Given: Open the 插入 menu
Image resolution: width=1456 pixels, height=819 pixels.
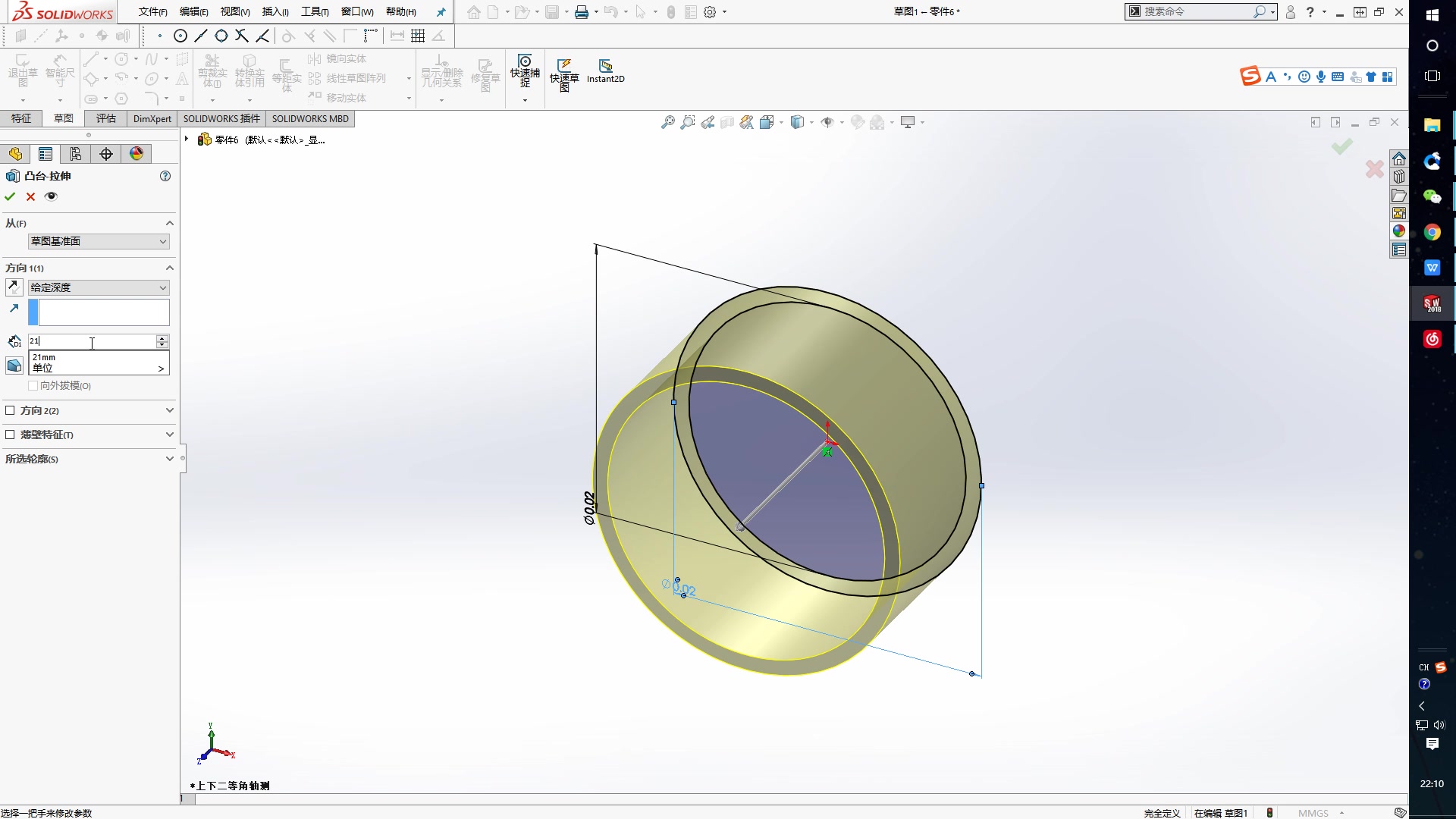Looking at the screenshot, I should tap(275, 11).
